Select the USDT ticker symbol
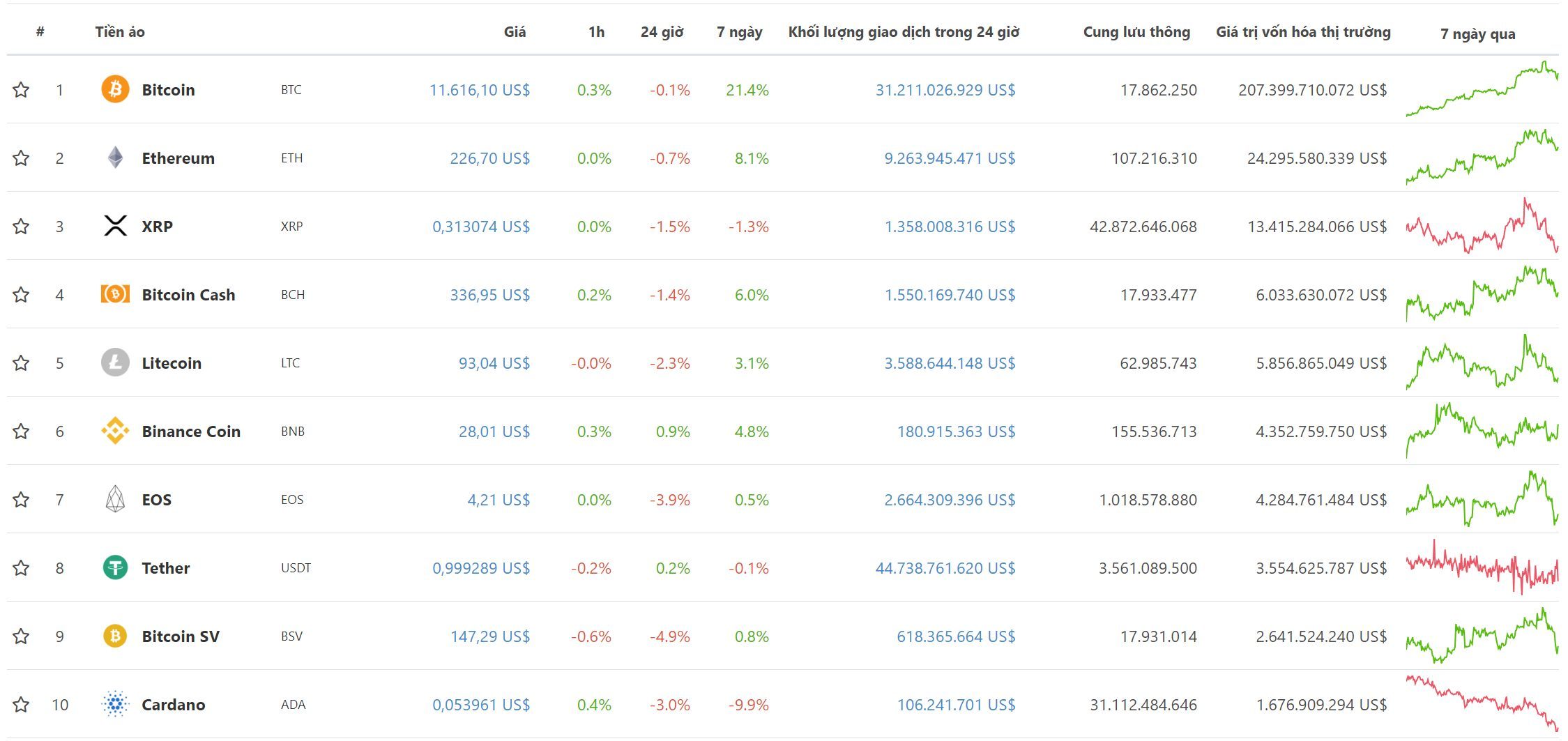Screen dimensions: 1568x741 click(296, 567)
